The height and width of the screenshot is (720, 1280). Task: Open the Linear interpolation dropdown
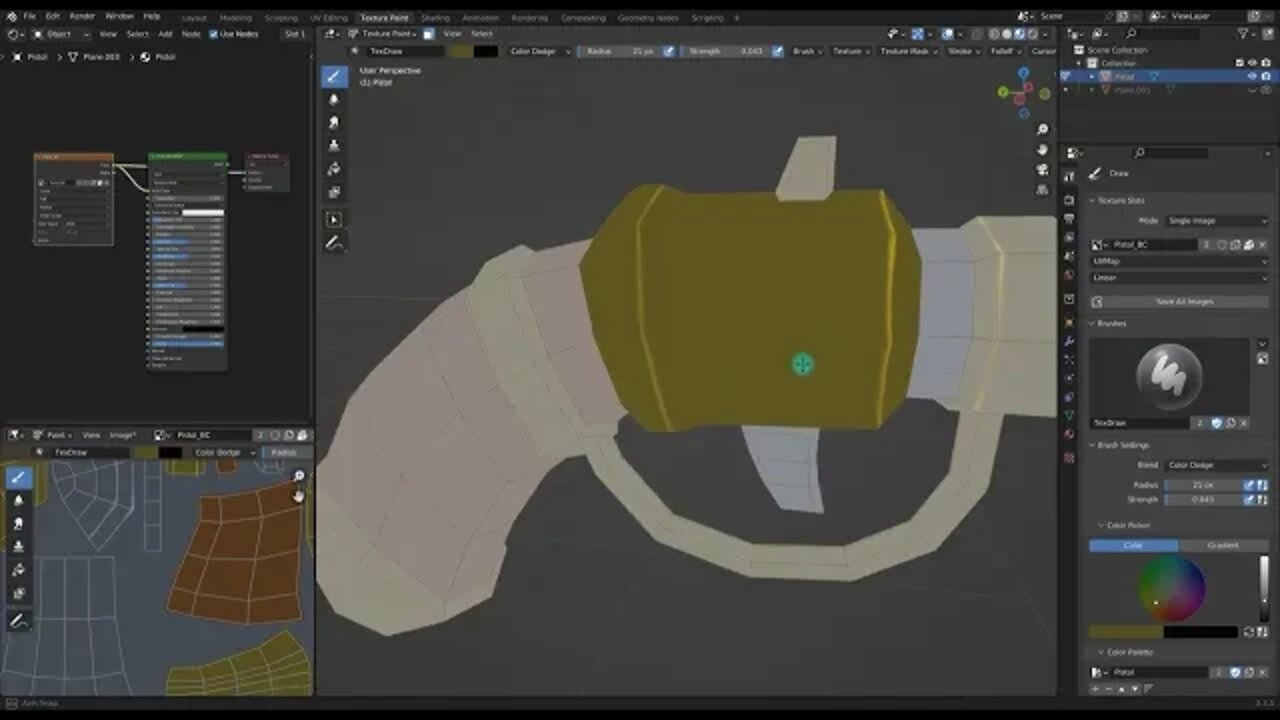click(x=1180, y=277)
